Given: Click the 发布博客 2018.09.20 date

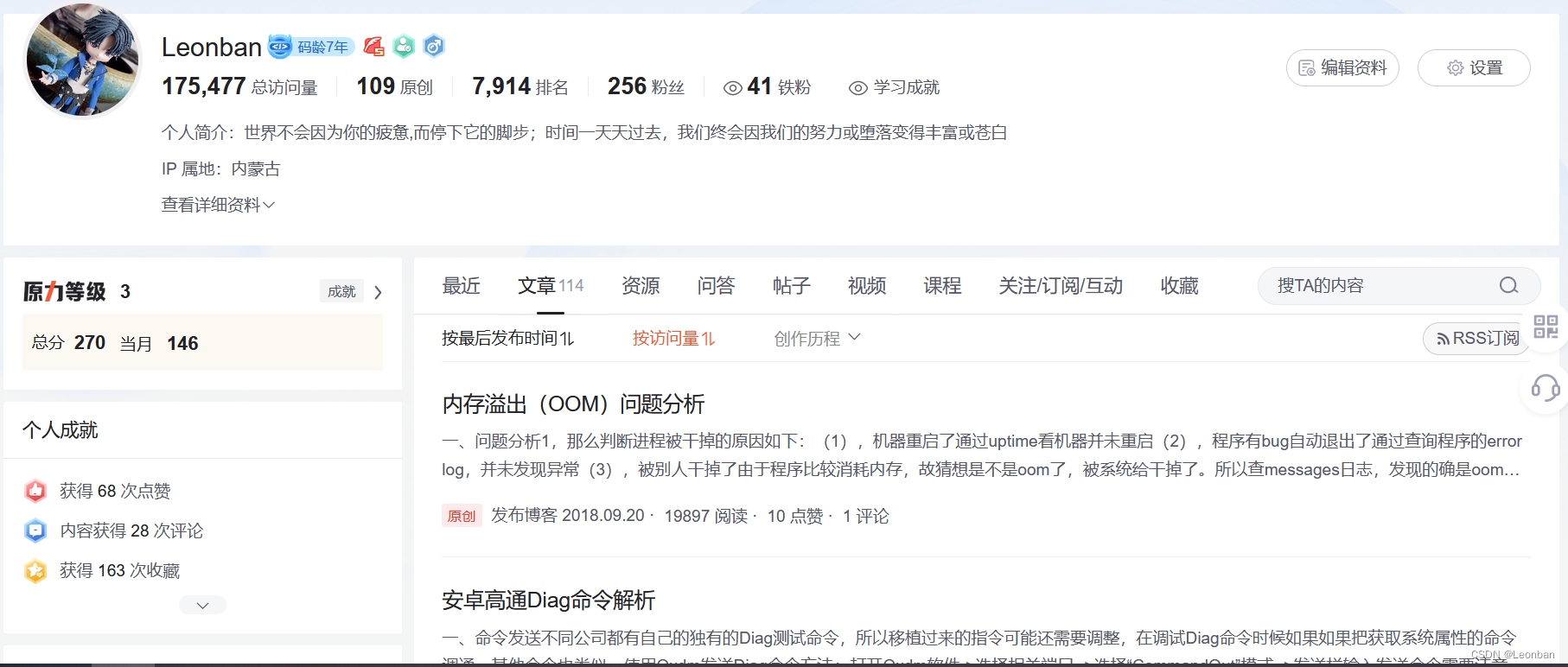Looking at the screenshot, I should click(x=568, y=516).
